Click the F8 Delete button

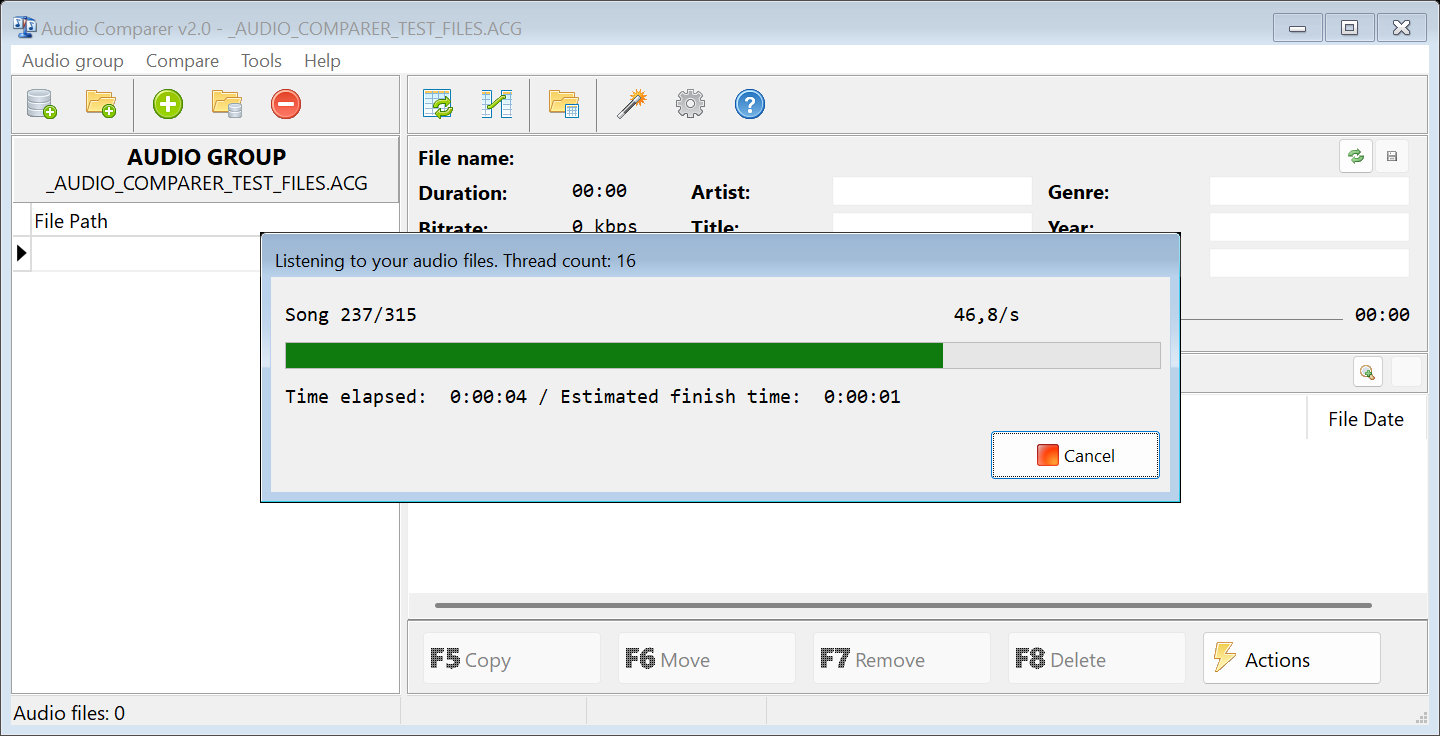[x=1096, y=659]
